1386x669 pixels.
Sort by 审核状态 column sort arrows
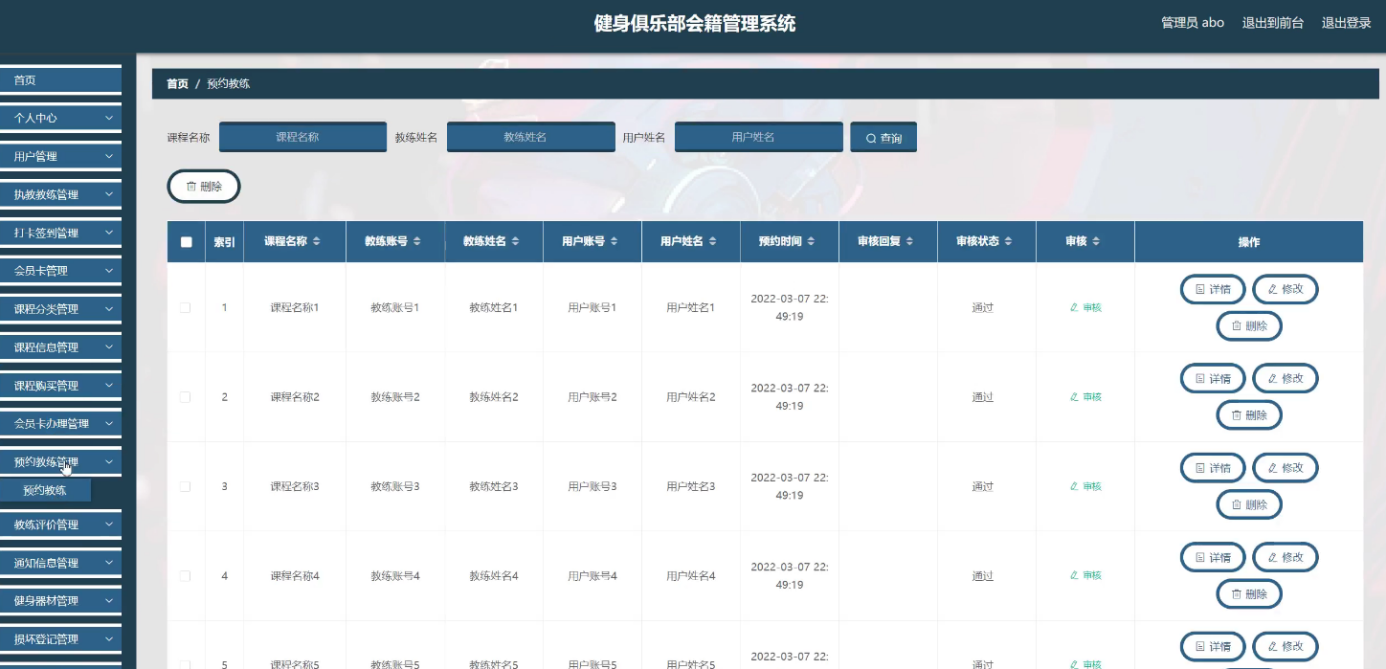[x=1009, y=242]
